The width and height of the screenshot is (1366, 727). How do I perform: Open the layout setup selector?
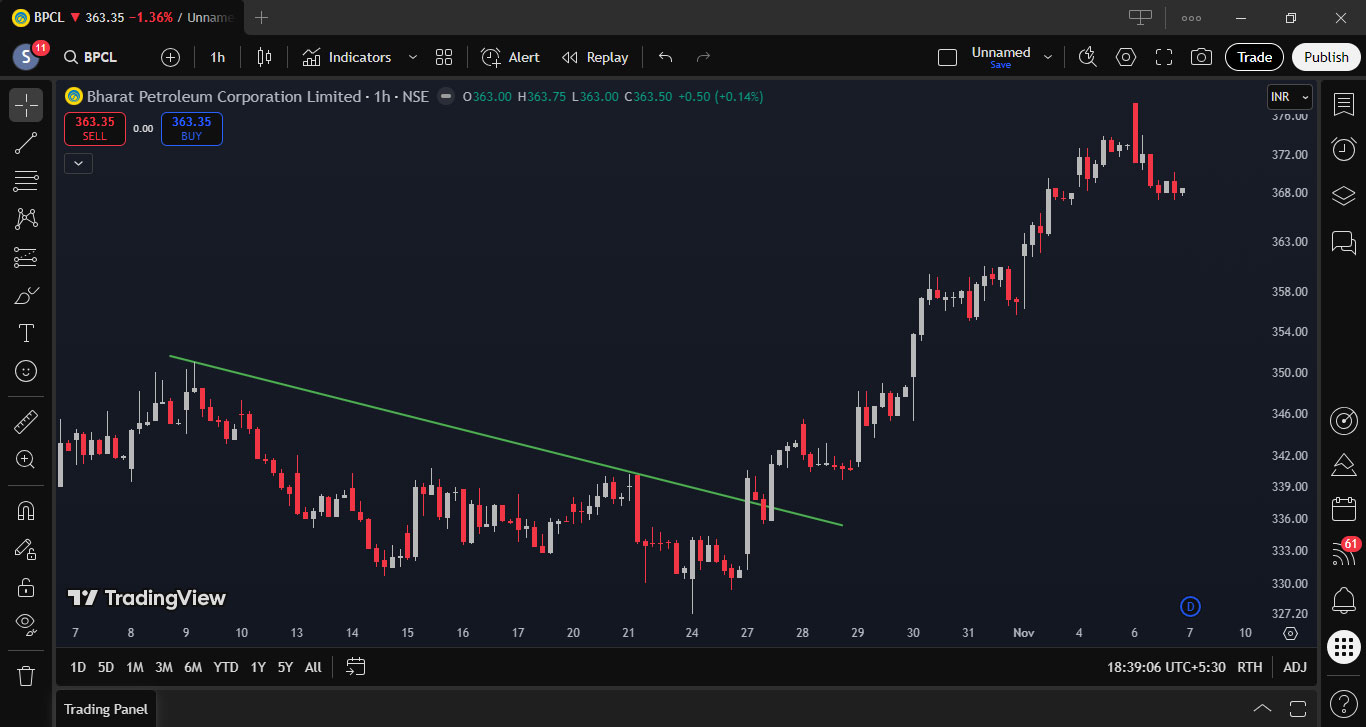pos(947,57)
